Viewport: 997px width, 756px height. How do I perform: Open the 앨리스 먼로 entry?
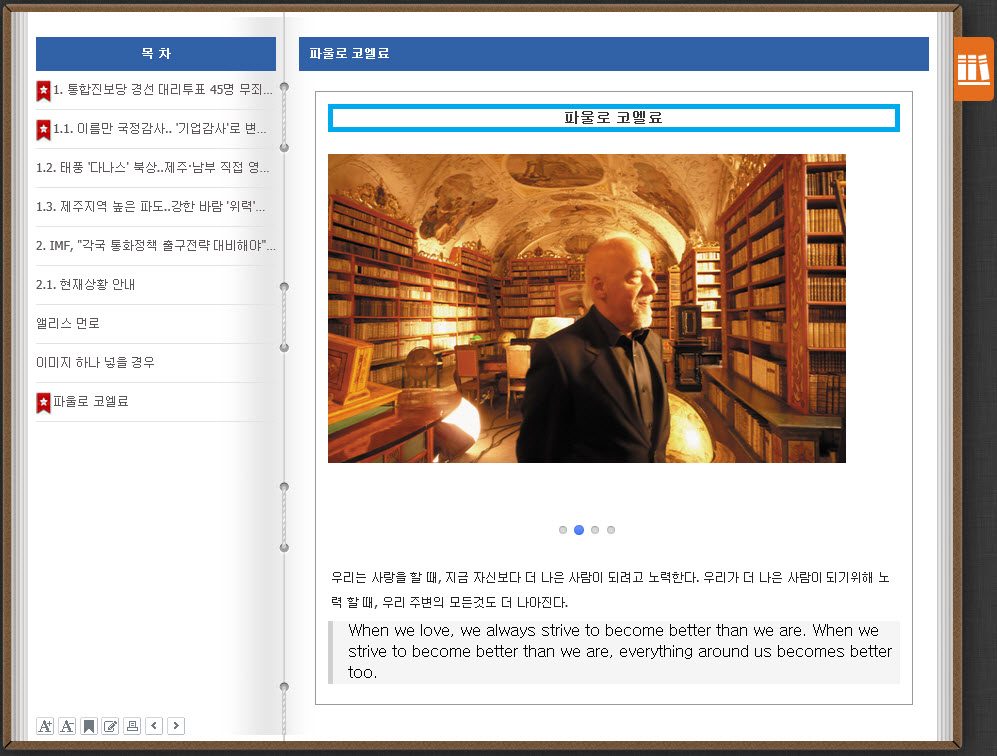[68, 323]
